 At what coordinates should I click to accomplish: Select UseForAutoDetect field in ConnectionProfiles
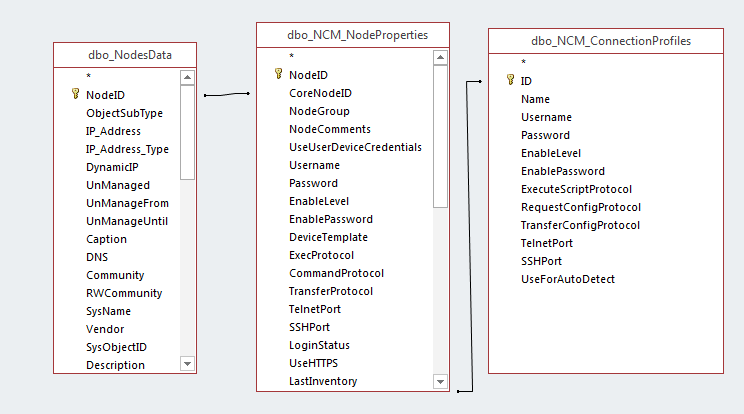[x=568, y=280]
